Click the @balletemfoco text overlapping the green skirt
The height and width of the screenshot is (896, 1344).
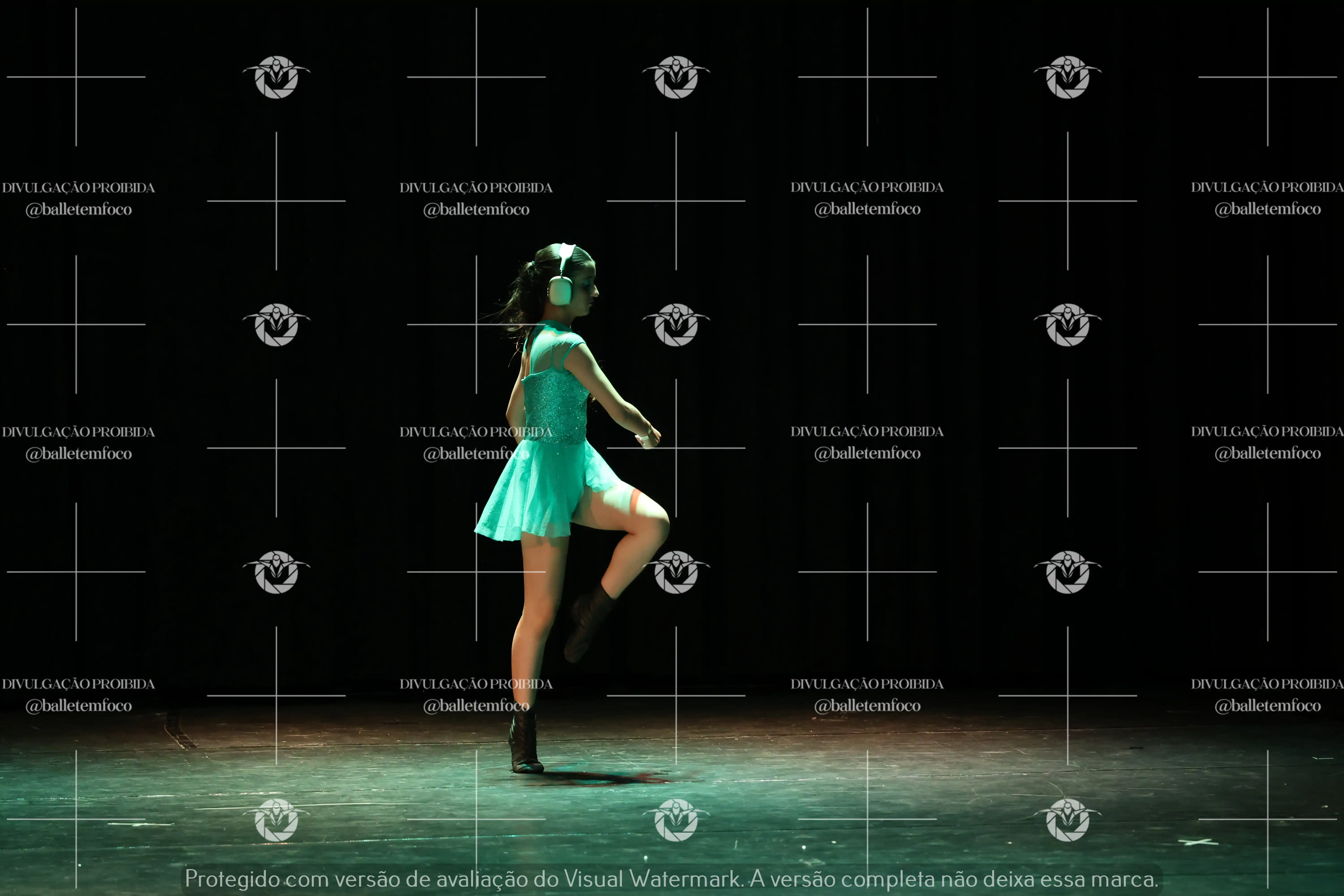tap(476, 454)
